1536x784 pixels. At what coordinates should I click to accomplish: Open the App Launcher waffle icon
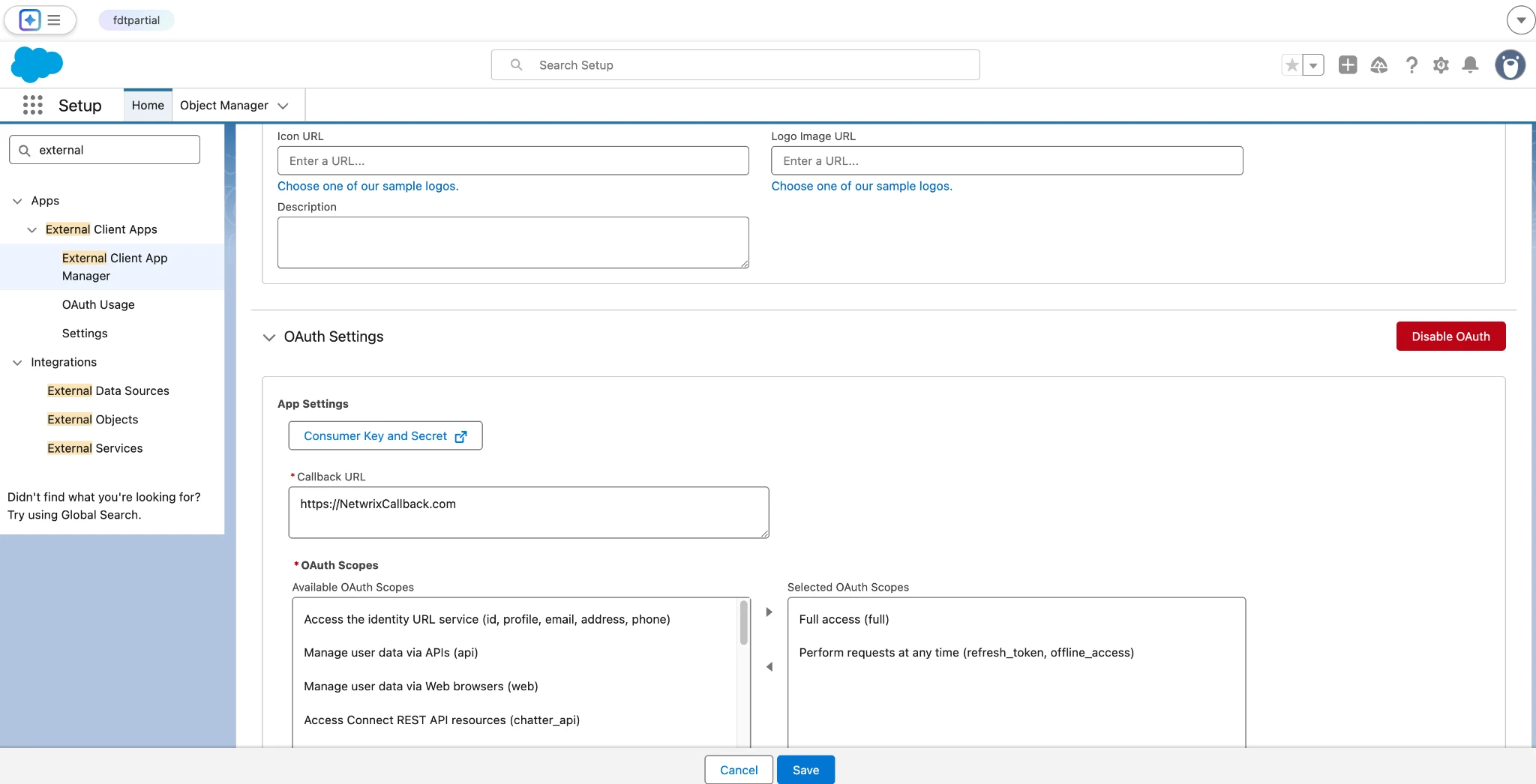pos(31,105)
